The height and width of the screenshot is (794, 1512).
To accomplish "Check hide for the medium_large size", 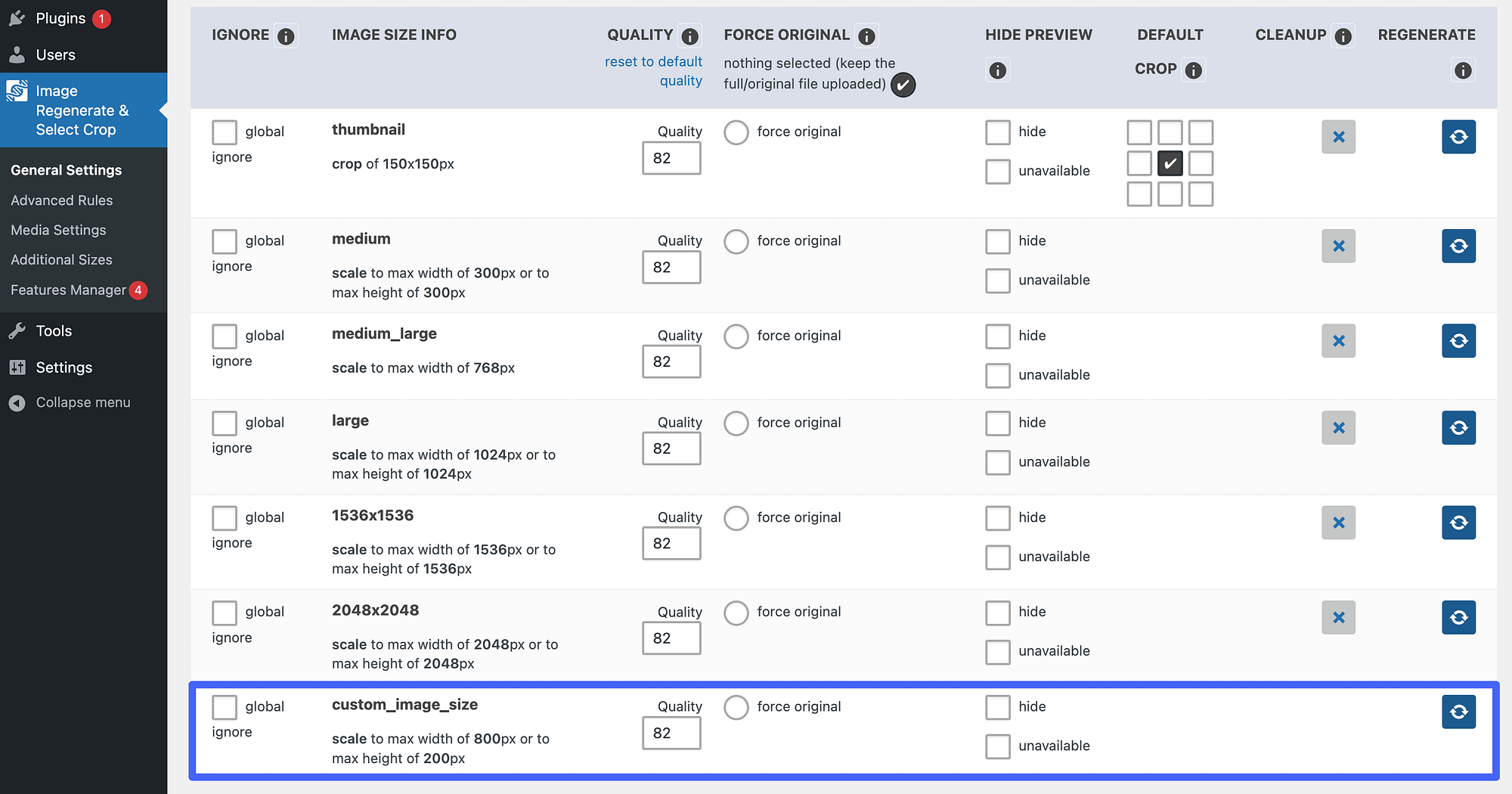I will click(x=997, y=337).
